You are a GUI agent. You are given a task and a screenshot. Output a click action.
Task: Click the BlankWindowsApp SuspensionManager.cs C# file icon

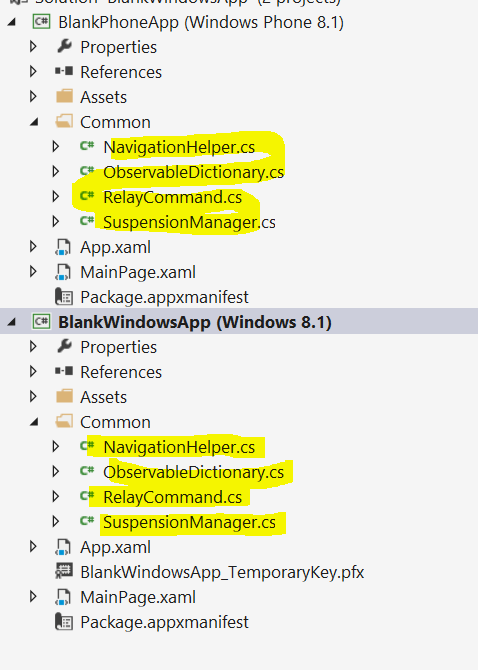pyautogui.click(x=87, y=521)
